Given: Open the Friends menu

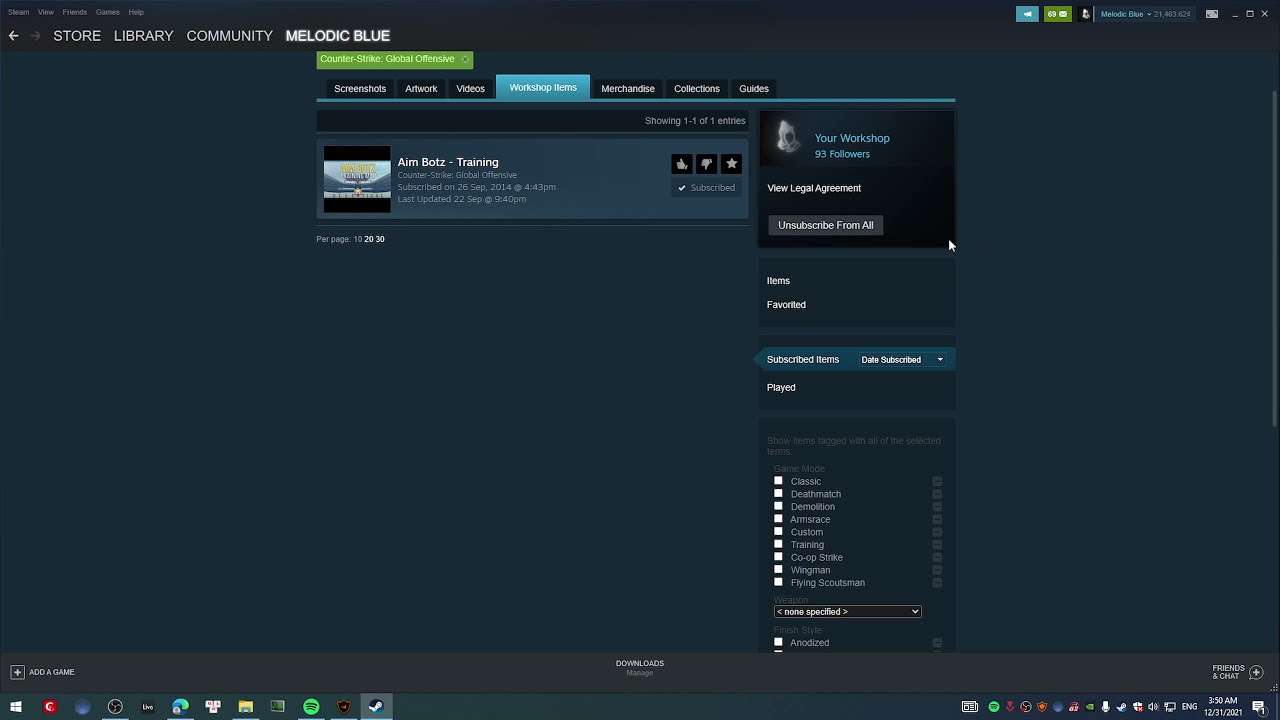Looking at the screenshot, I should point(75,12).
